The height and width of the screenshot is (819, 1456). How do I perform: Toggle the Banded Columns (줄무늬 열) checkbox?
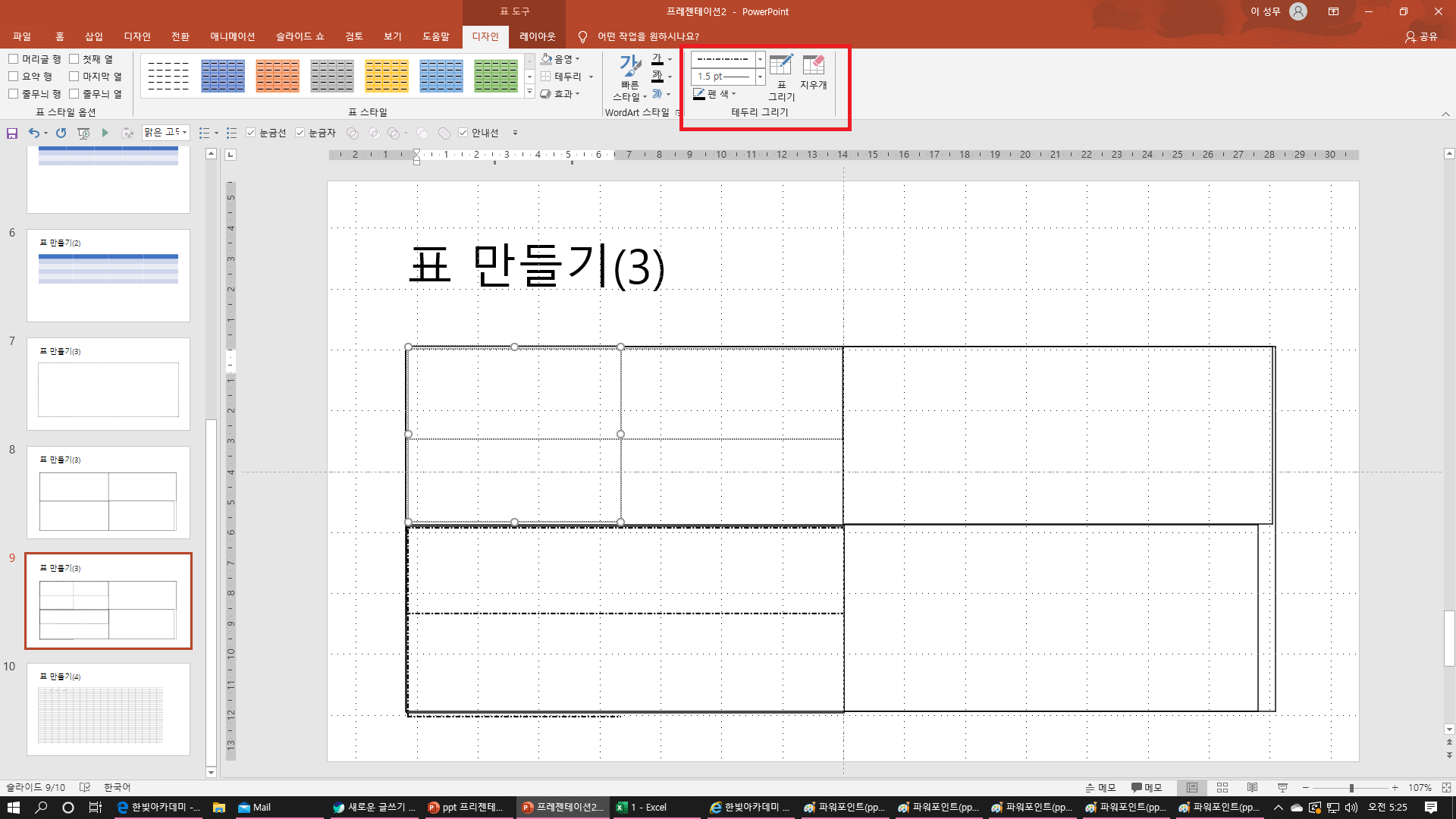(74, 93)
